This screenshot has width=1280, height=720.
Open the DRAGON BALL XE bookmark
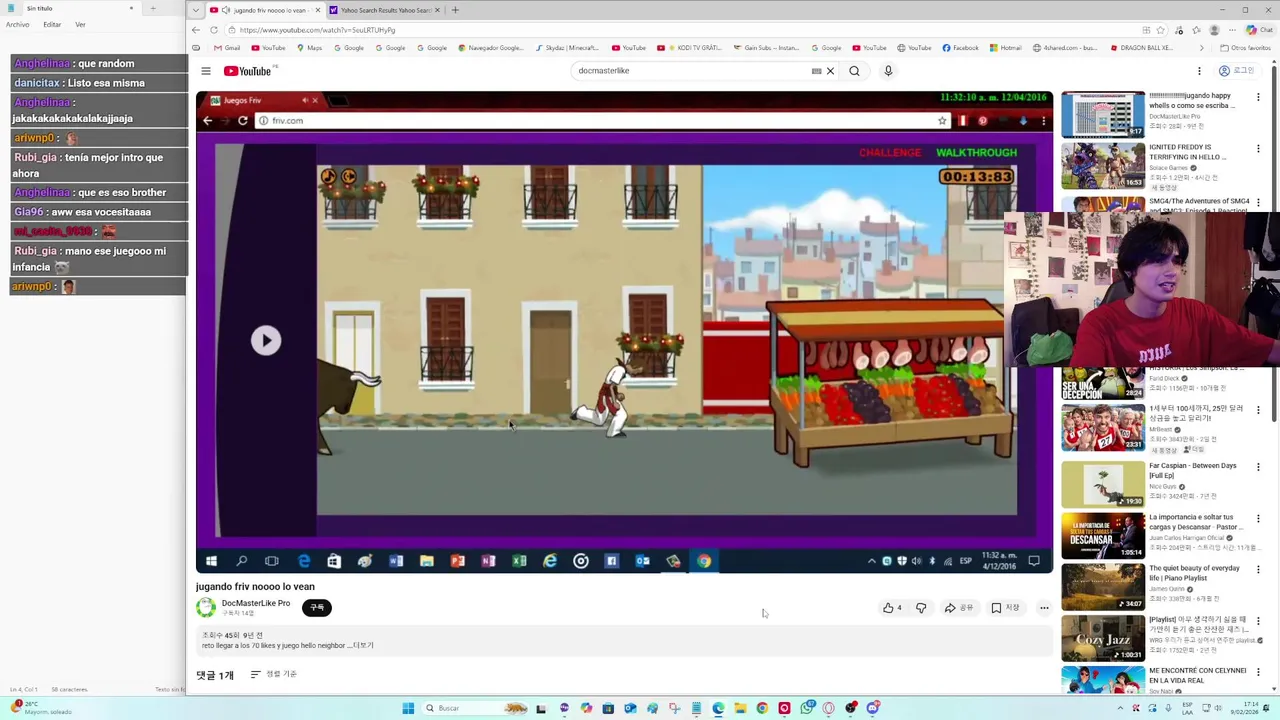tap(1141, 48)
